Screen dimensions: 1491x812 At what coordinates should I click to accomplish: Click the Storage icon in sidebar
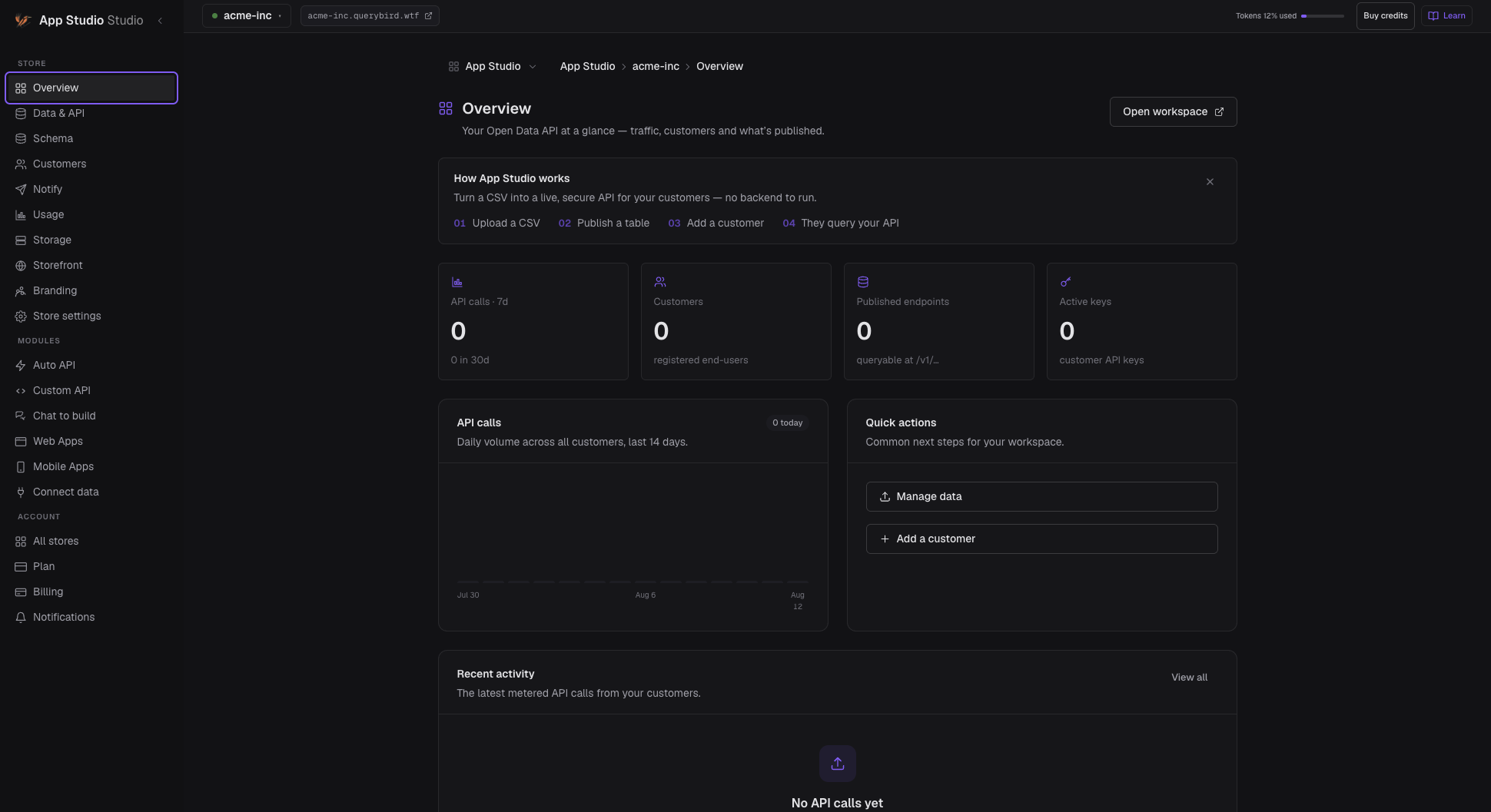(21, 240)
